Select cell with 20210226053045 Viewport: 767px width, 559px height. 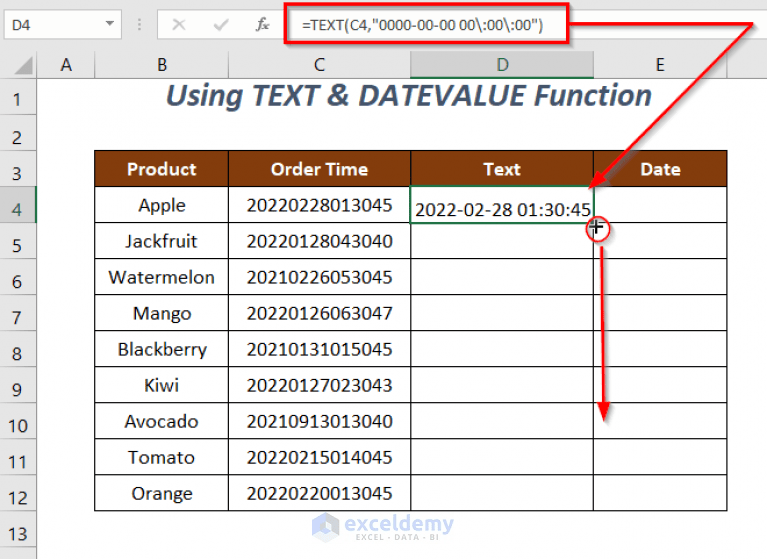[319, 277]
